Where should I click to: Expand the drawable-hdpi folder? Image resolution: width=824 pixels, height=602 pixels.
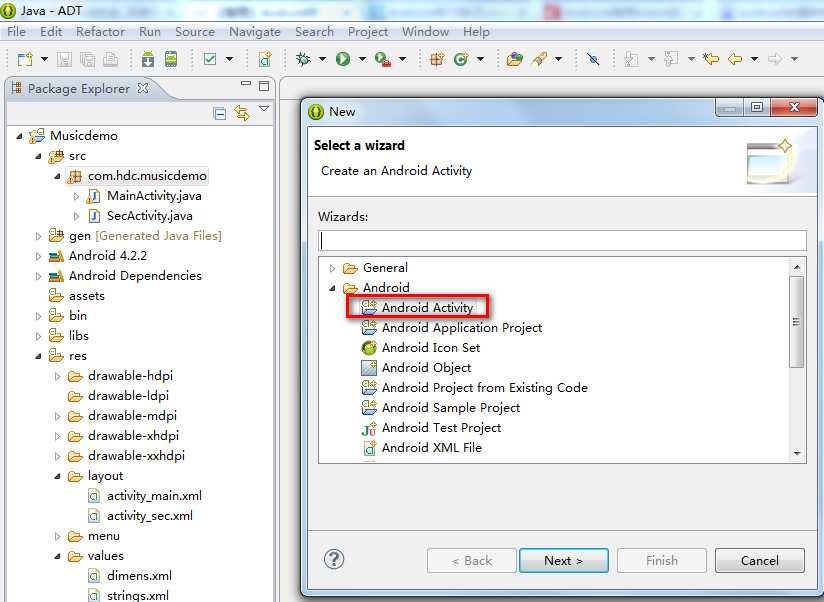point(58,376)
